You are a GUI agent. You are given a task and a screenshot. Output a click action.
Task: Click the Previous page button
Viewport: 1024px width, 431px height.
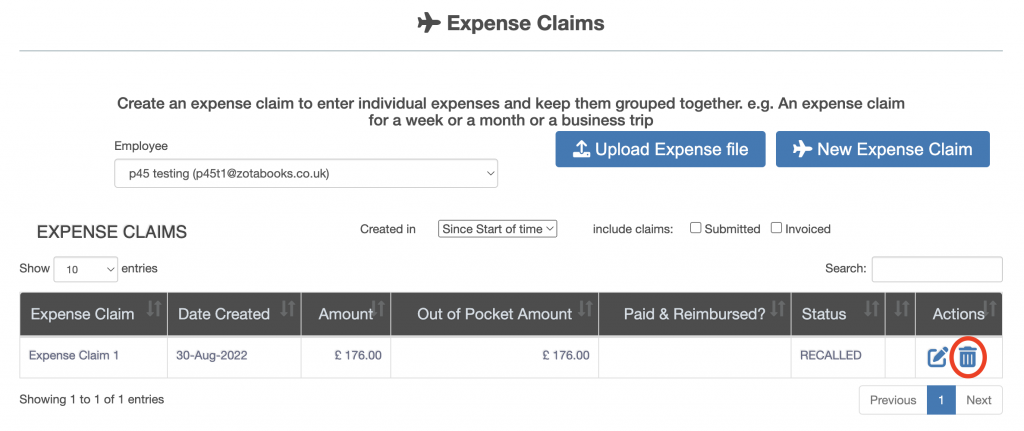click(x=893, y=400)
